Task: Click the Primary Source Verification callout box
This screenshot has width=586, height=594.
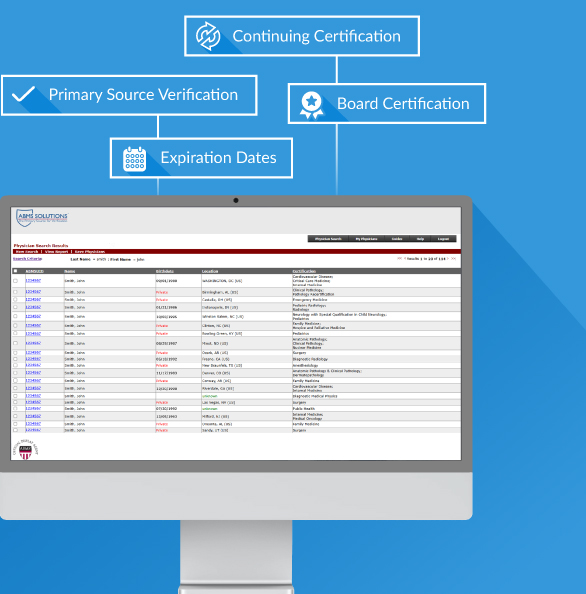Action: pyautogui.click(x=129, y=95)
